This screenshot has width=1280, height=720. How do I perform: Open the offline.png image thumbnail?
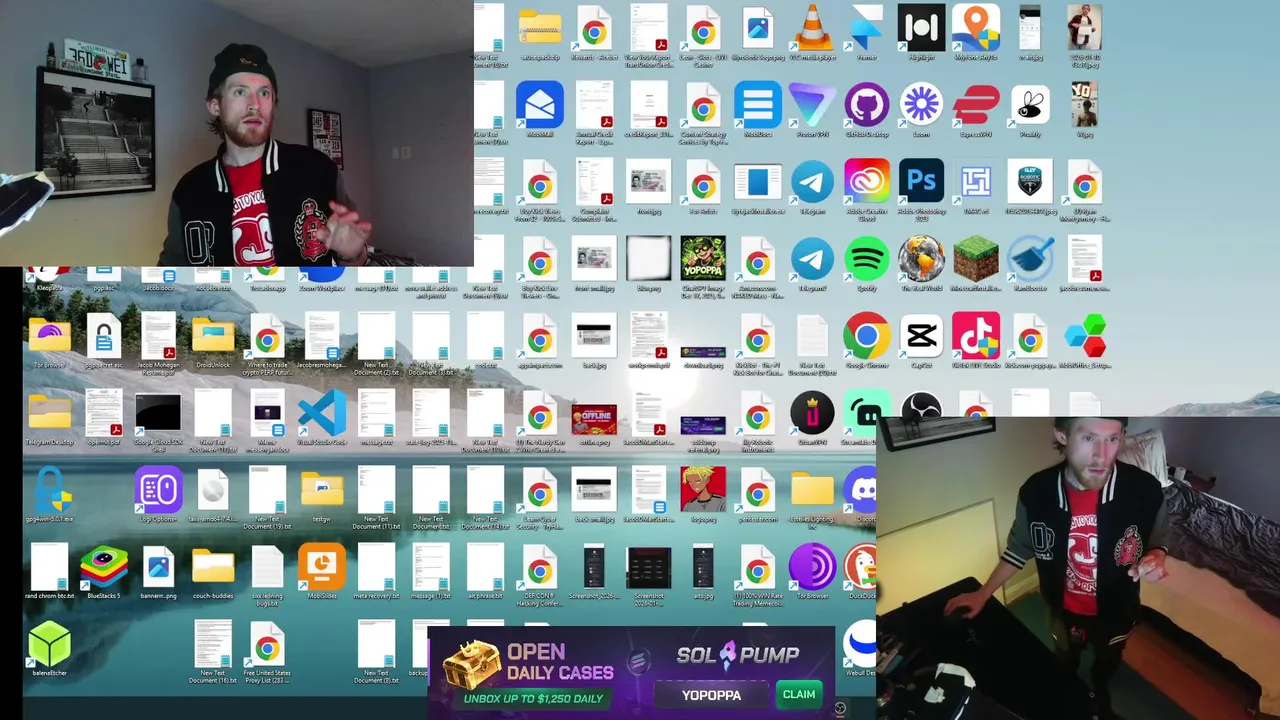[x=594, y=418]
